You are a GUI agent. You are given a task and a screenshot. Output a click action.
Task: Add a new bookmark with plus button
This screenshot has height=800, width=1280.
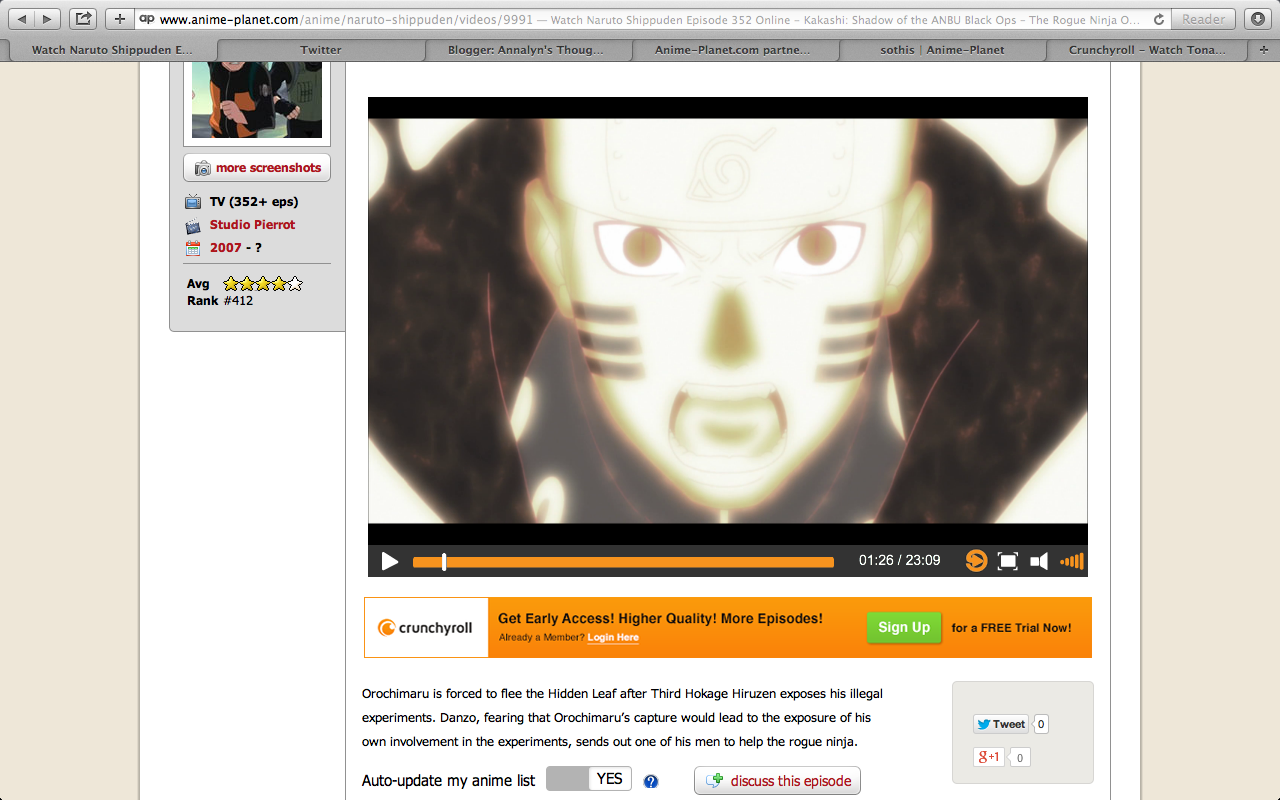[119, 19]
